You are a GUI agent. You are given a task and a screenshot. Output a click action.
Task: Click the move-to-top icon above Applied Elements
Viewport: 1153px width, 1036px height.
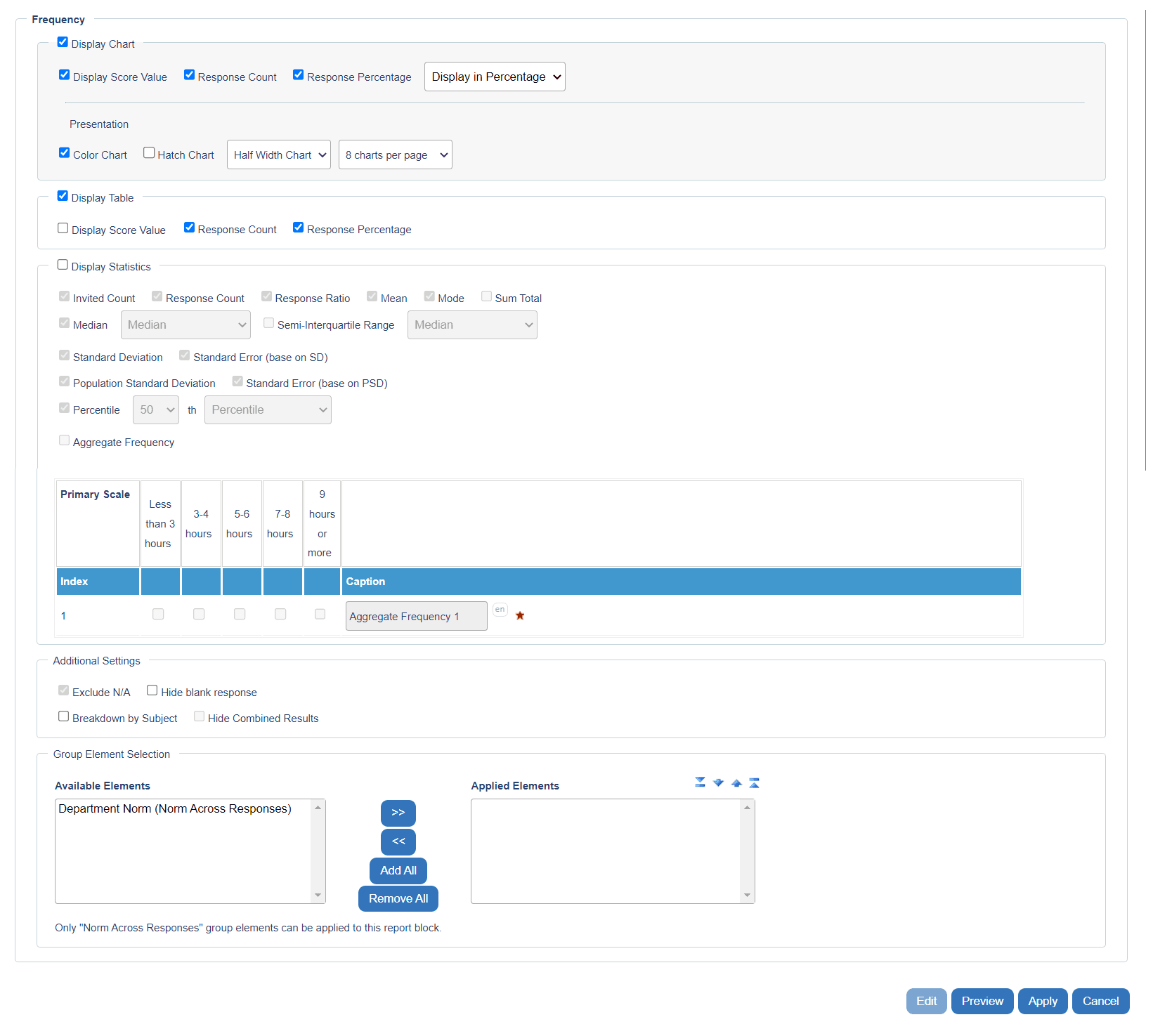[754, 782]
